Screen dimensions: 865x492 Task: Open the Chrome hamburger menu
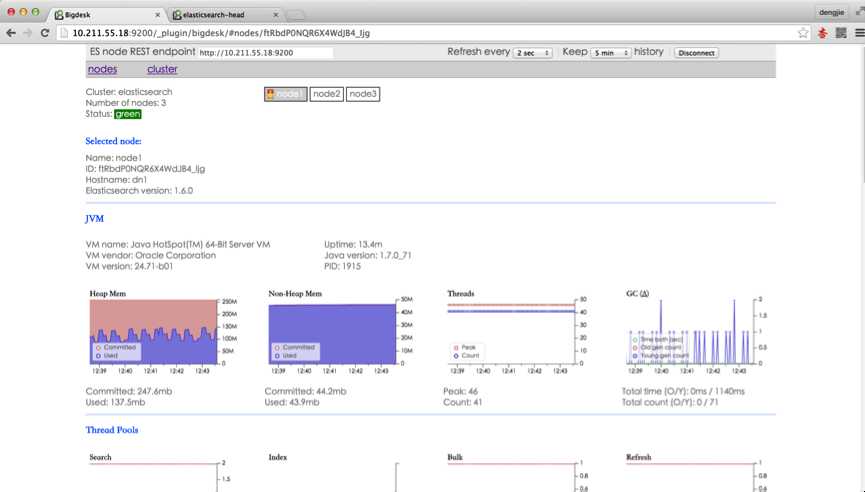point(859,33)
